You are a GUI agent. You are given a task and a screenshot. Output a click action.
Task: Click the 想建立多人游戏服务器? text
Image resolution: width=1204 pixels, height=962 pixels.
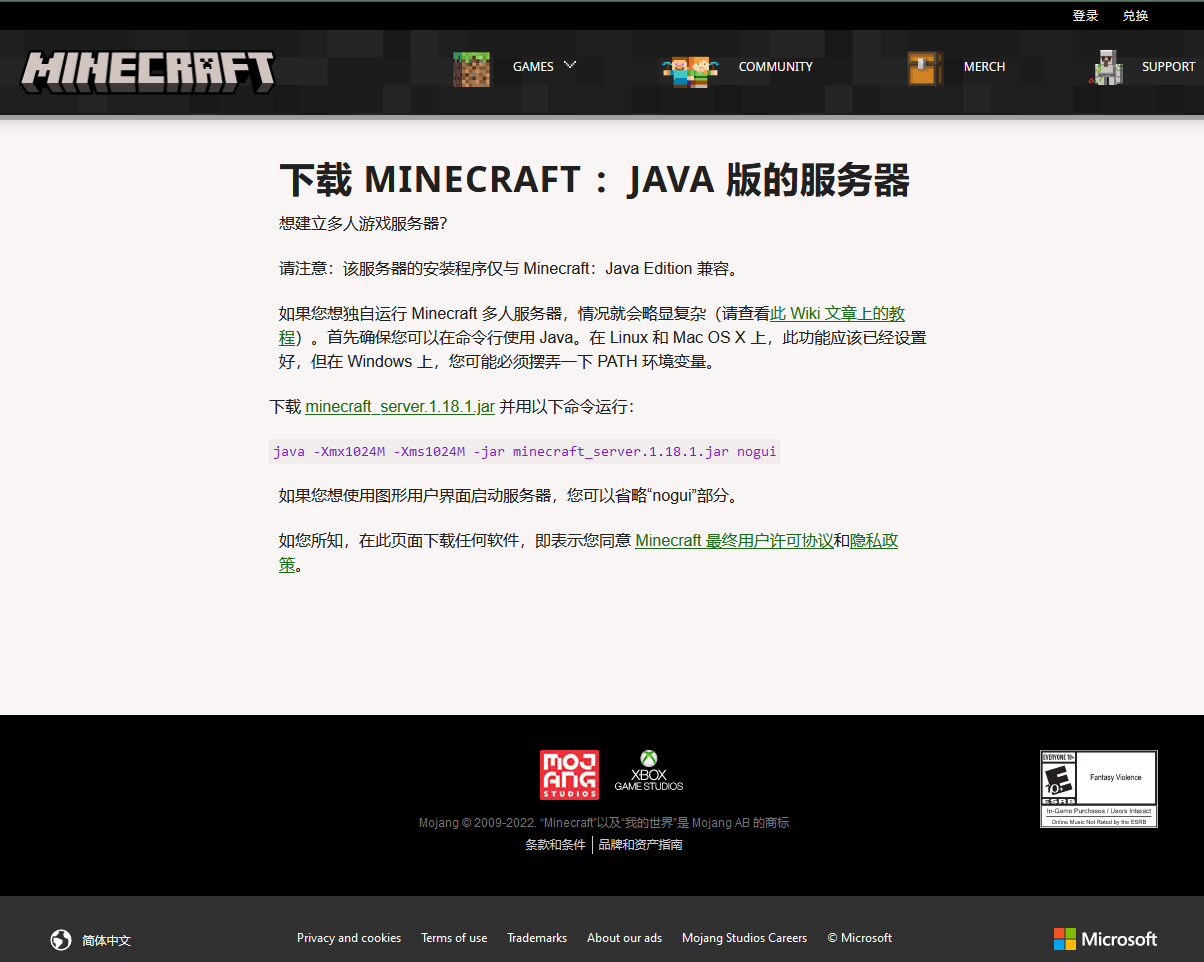363,224
